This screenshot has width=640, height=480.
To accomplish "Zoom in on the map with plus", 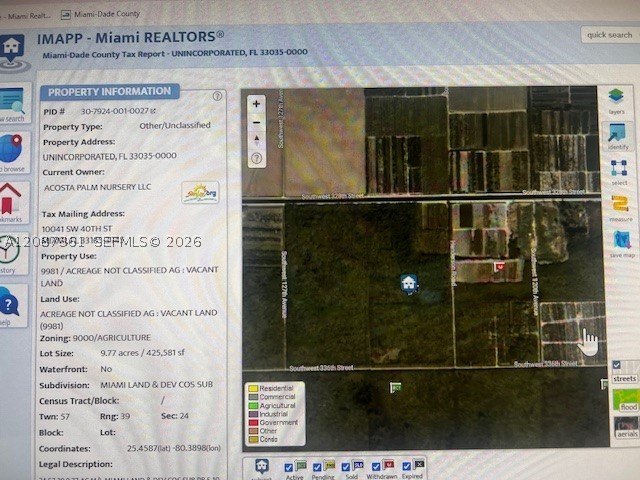I will pos(256,104).
